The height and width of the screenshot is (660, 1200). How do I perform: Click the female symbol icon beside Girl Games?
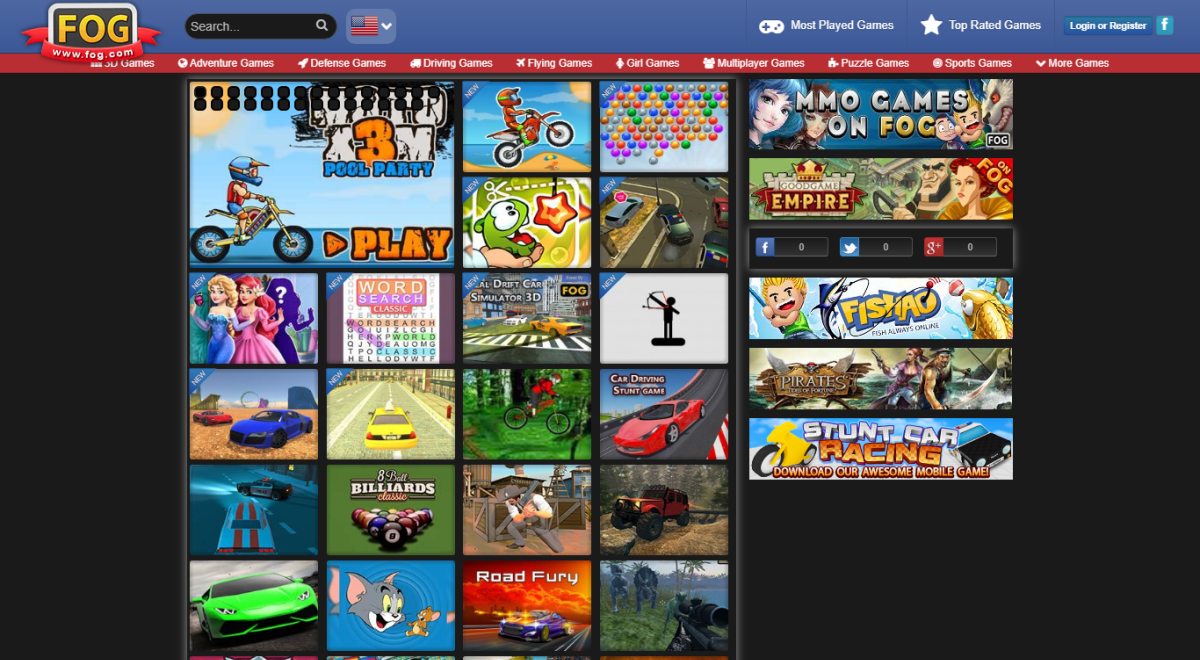tap(621, 63)
